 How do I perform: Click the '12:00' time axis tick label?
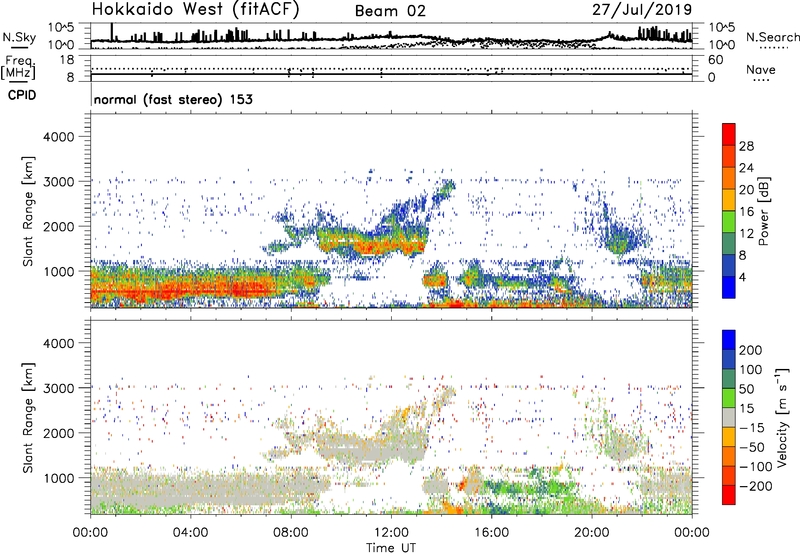(391, 533)
